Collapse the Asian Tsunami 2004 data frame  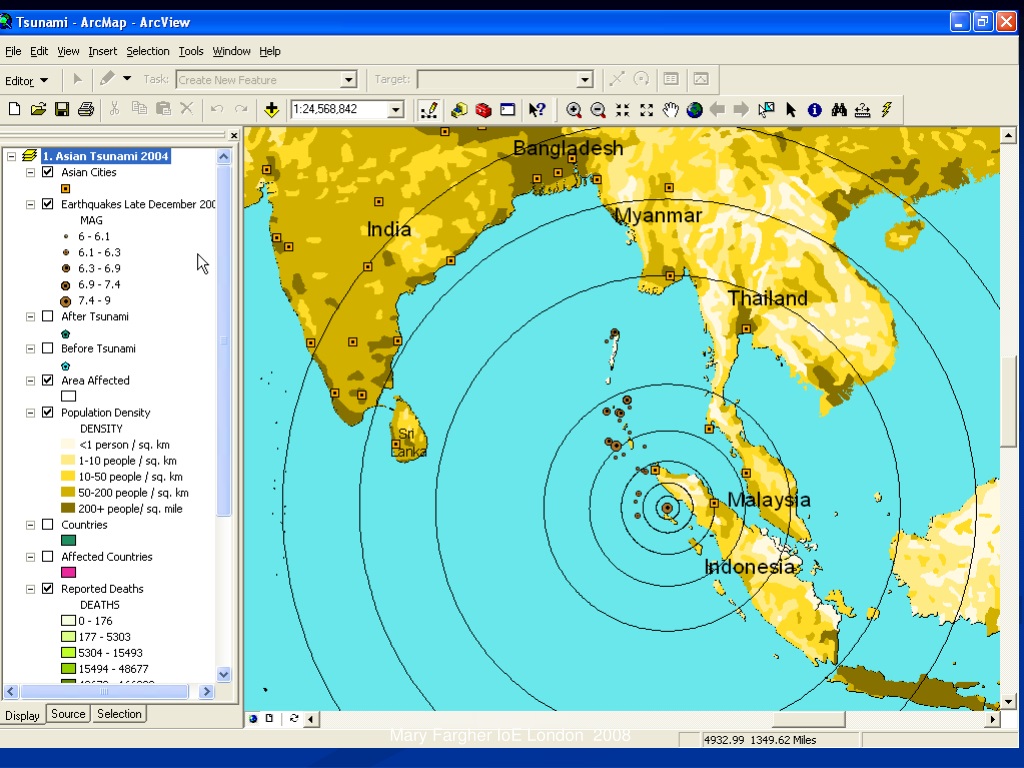click(11, 156)
